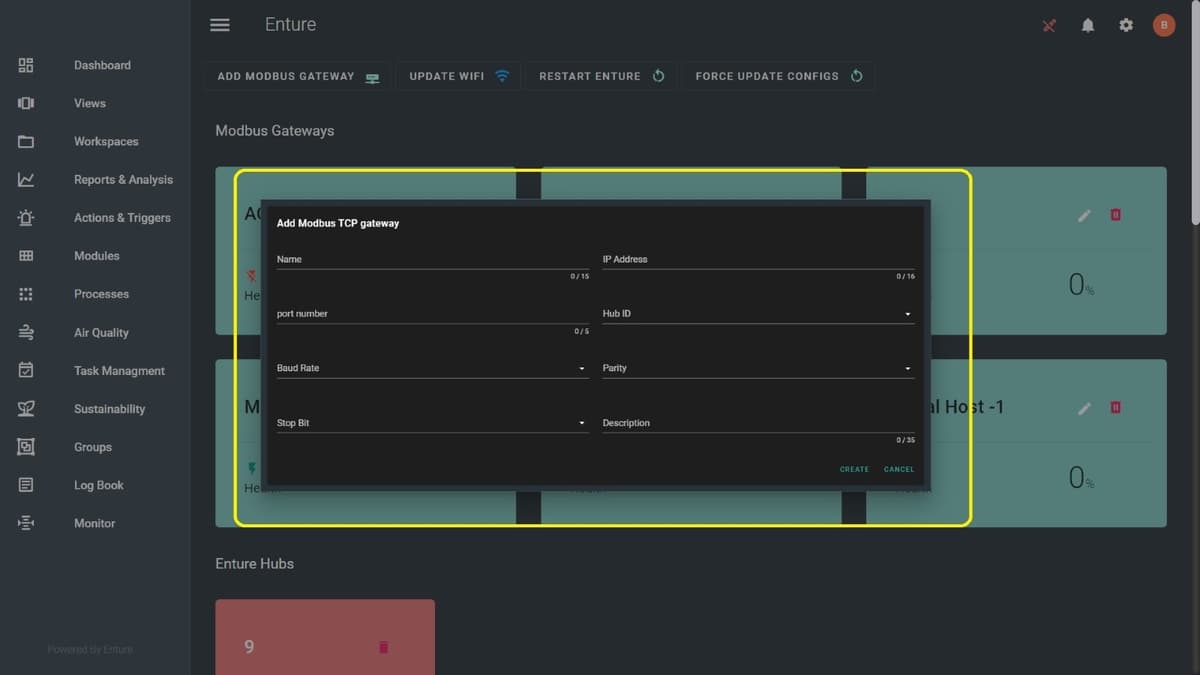The image size is (1200, 675).
Task: Click the Restart Enture button
Action: click(601, 76)
